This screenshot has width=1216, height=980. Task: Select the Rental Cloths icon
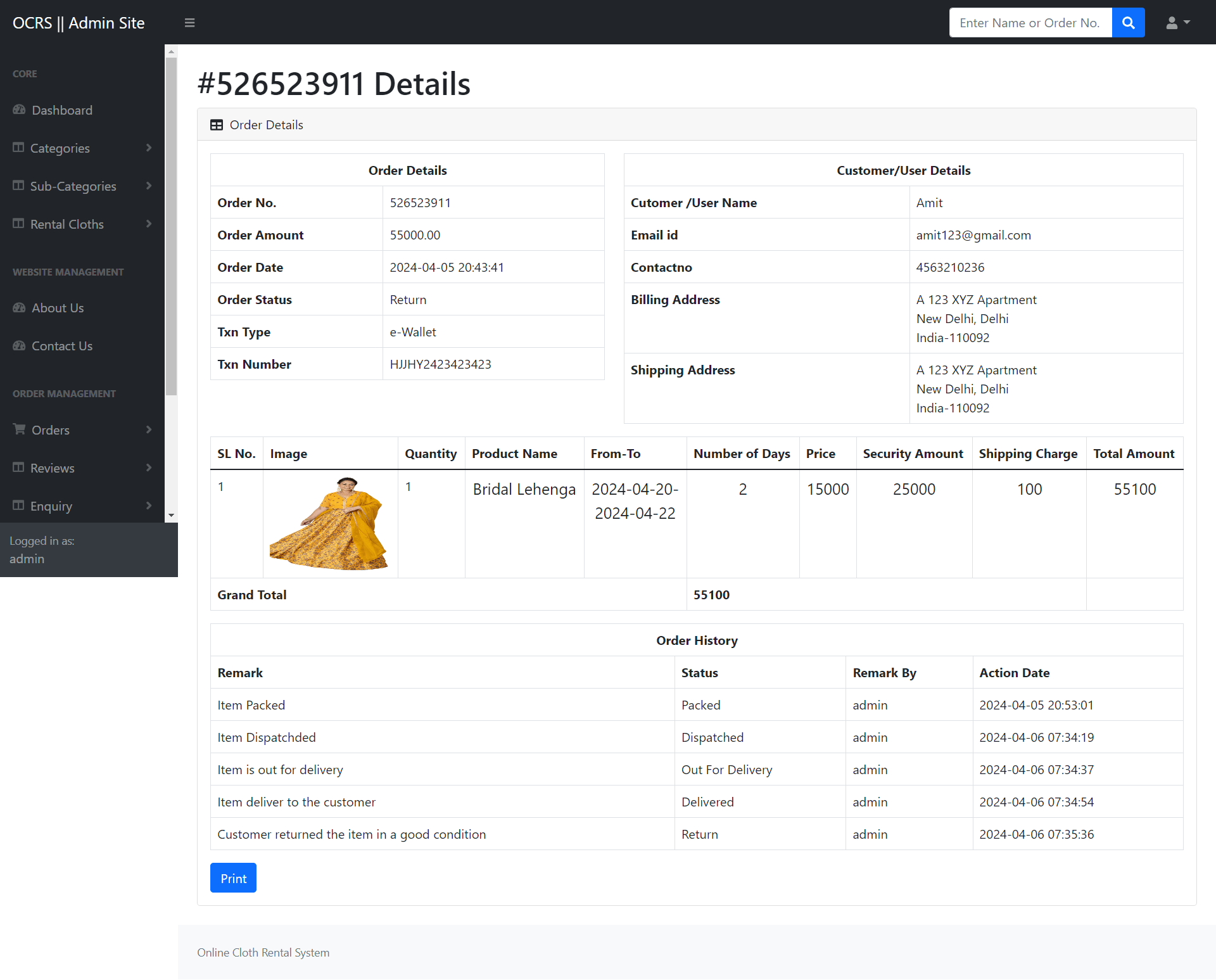(18, 224)
